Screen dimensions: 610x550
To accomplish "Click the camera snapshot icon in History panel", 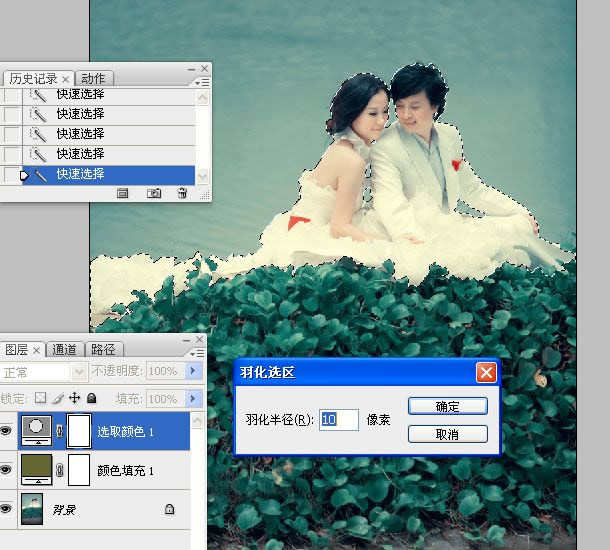I will tap(154, 193).
